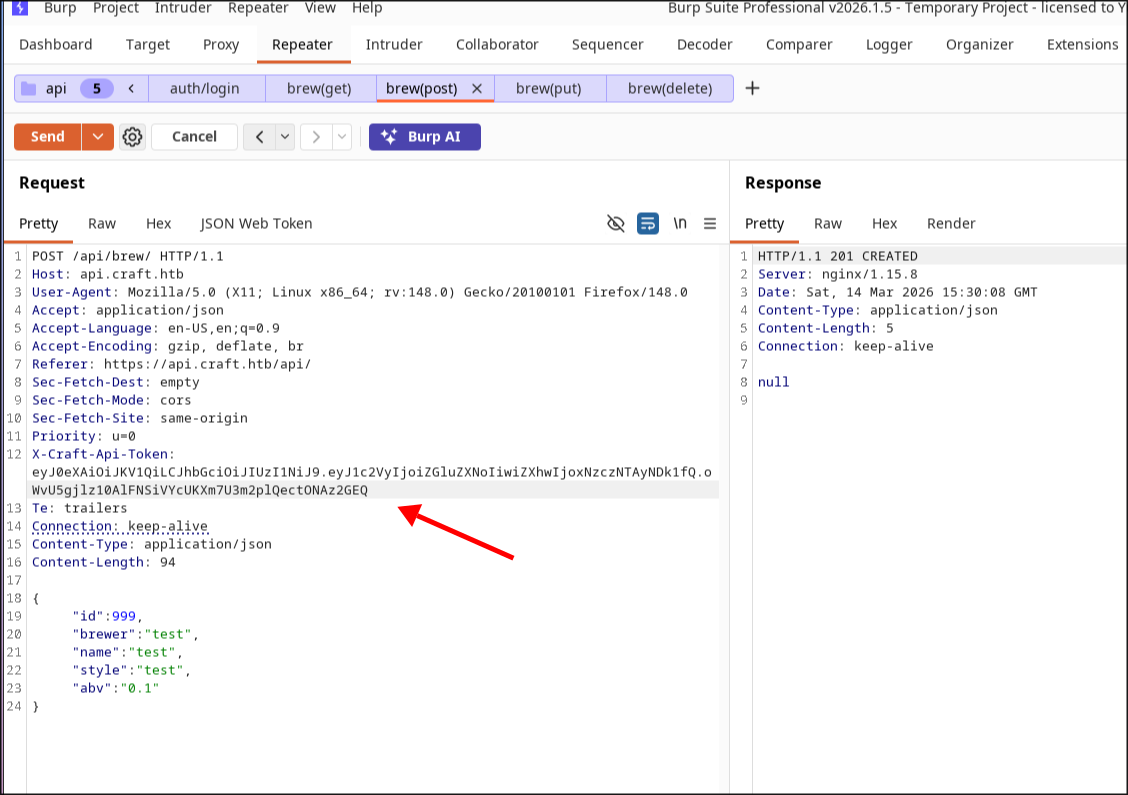Switch request view to Hex
The width and height of the screenshot is (1128, 795).
(x=158, y=224)
